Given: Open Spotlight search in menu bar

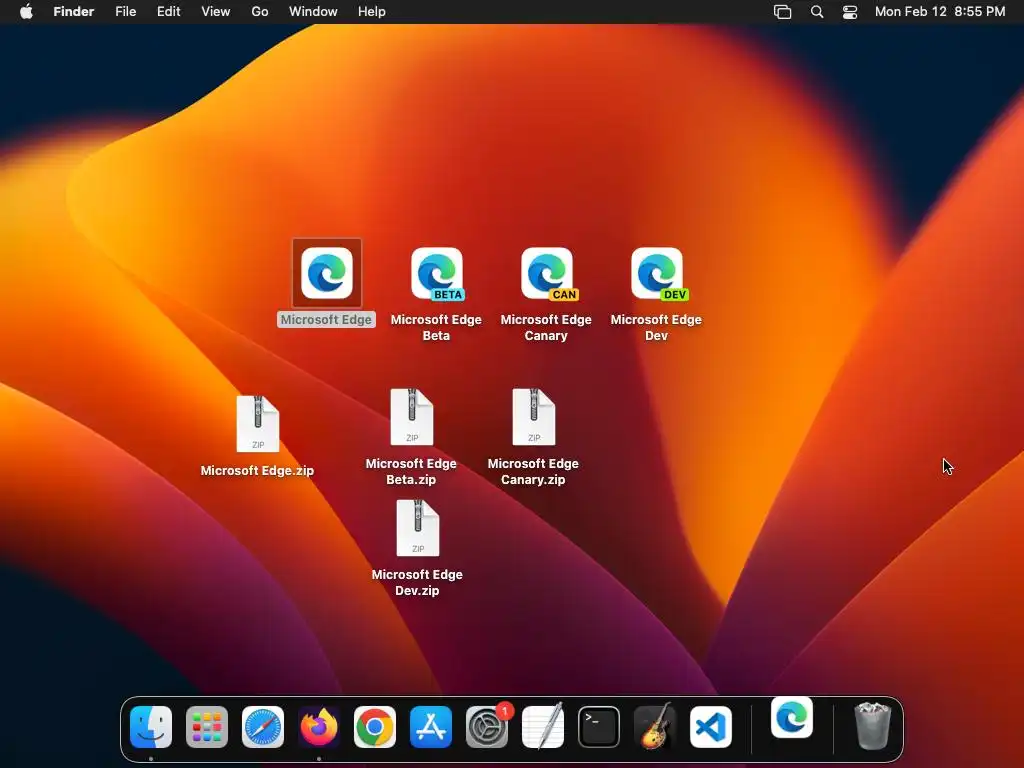Looking at the screenshot, I should 817,12.
